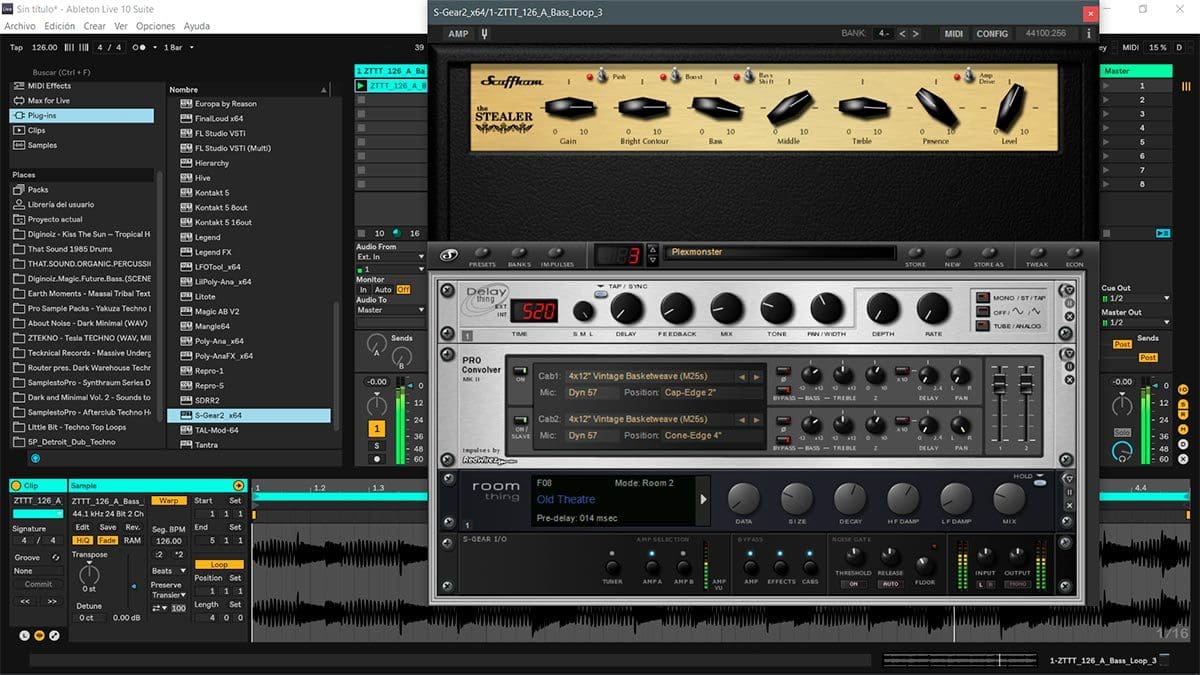The image size is (1200, 675).
Task: Open the Ver menu
Action: pos(121,26)
